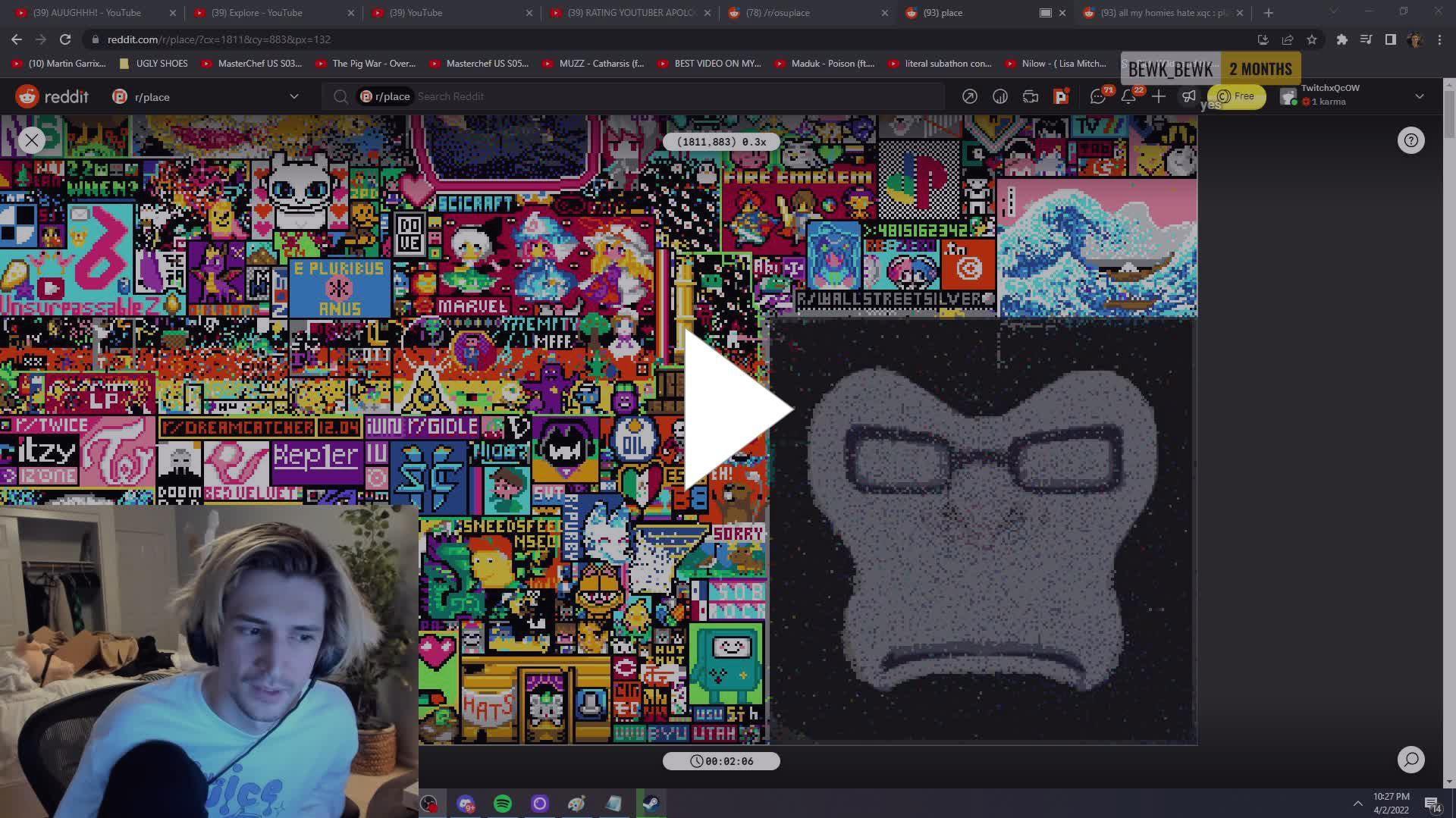Go back in browser history
The height and width of the screenshot is (818, 1456).
click(17, 39)
